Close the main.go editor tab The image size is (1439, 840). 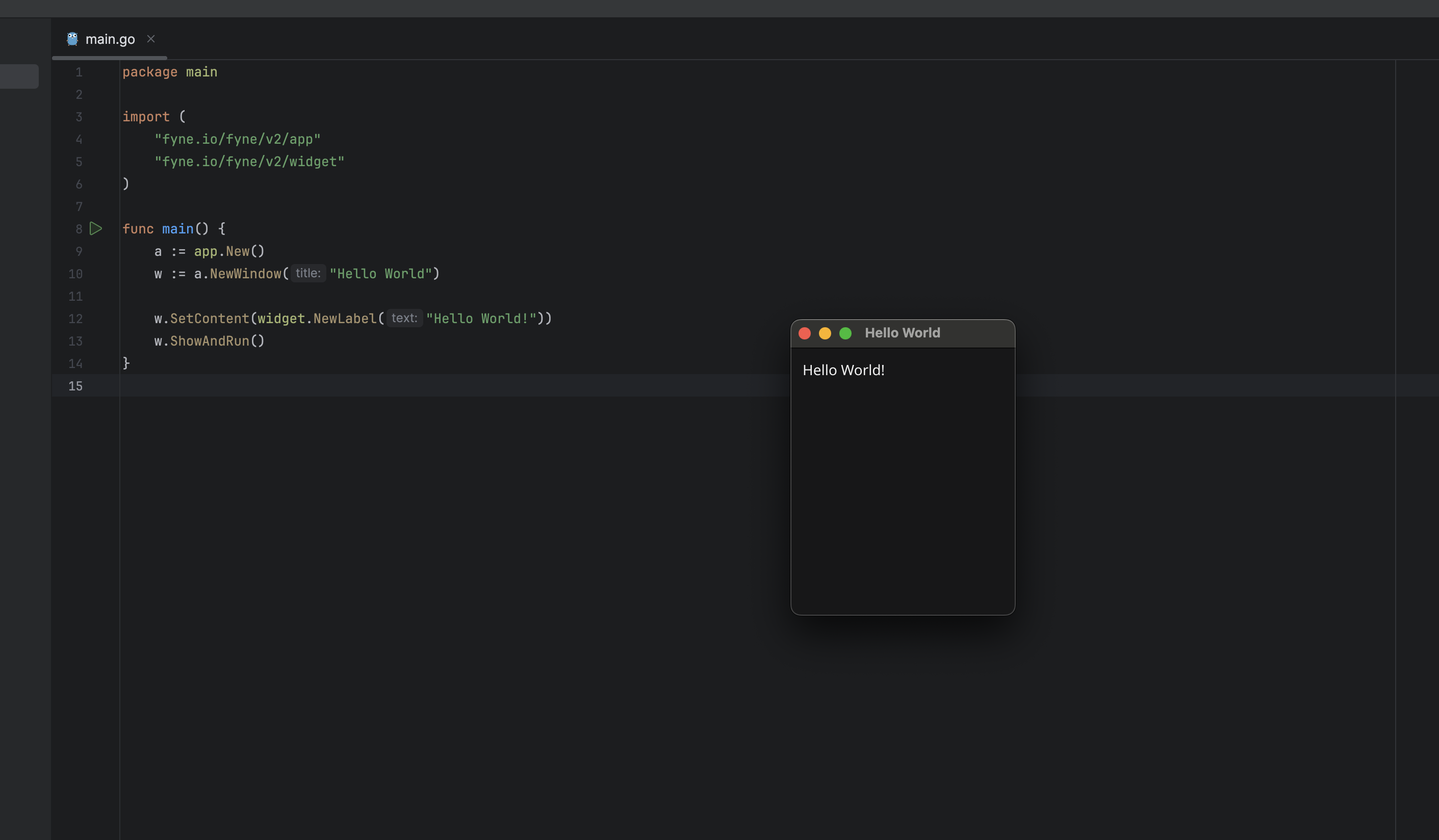pyautogui.click(x=151, y=39)
